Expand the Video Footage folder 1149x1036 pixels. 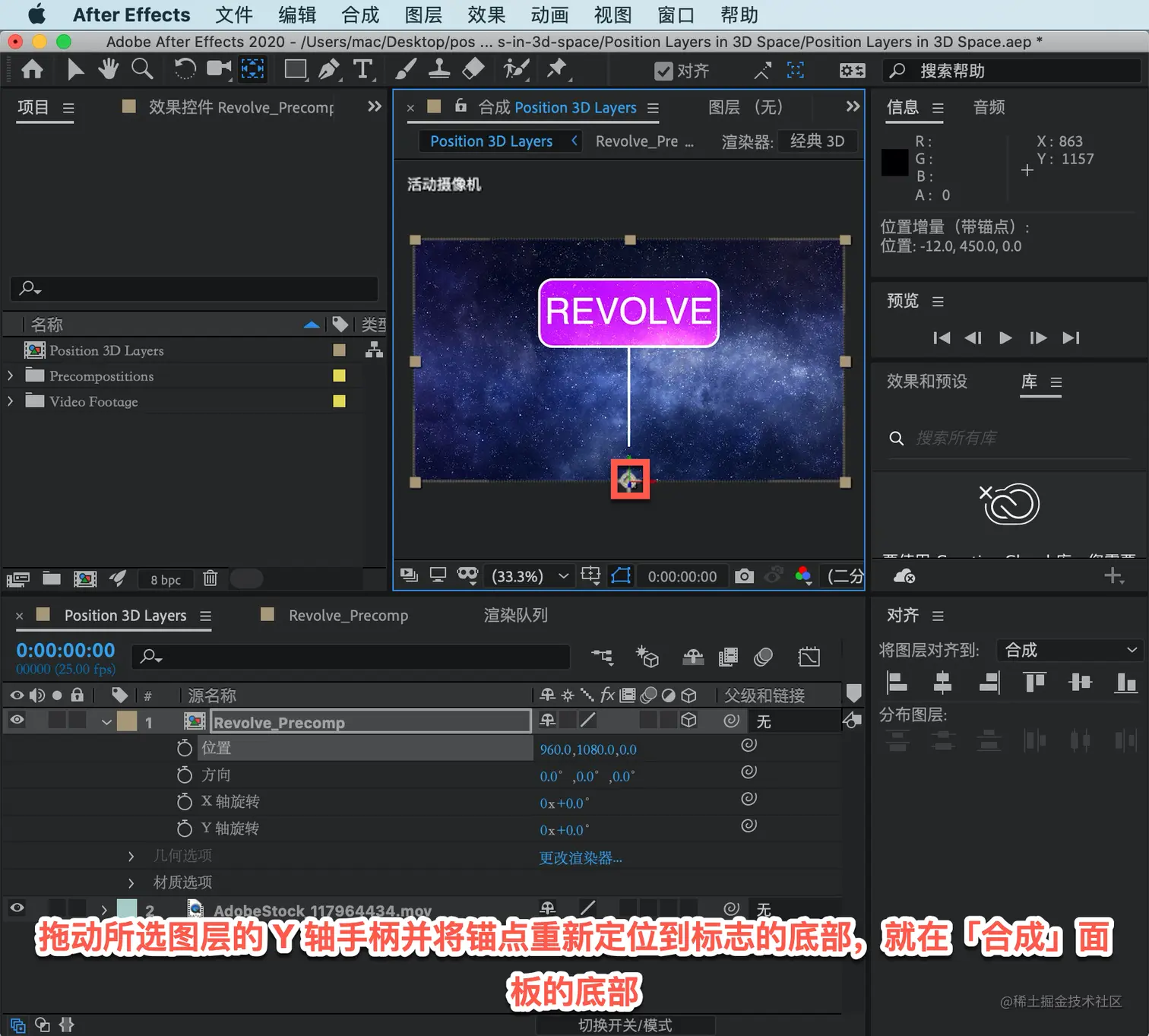[x=10, y=401]
